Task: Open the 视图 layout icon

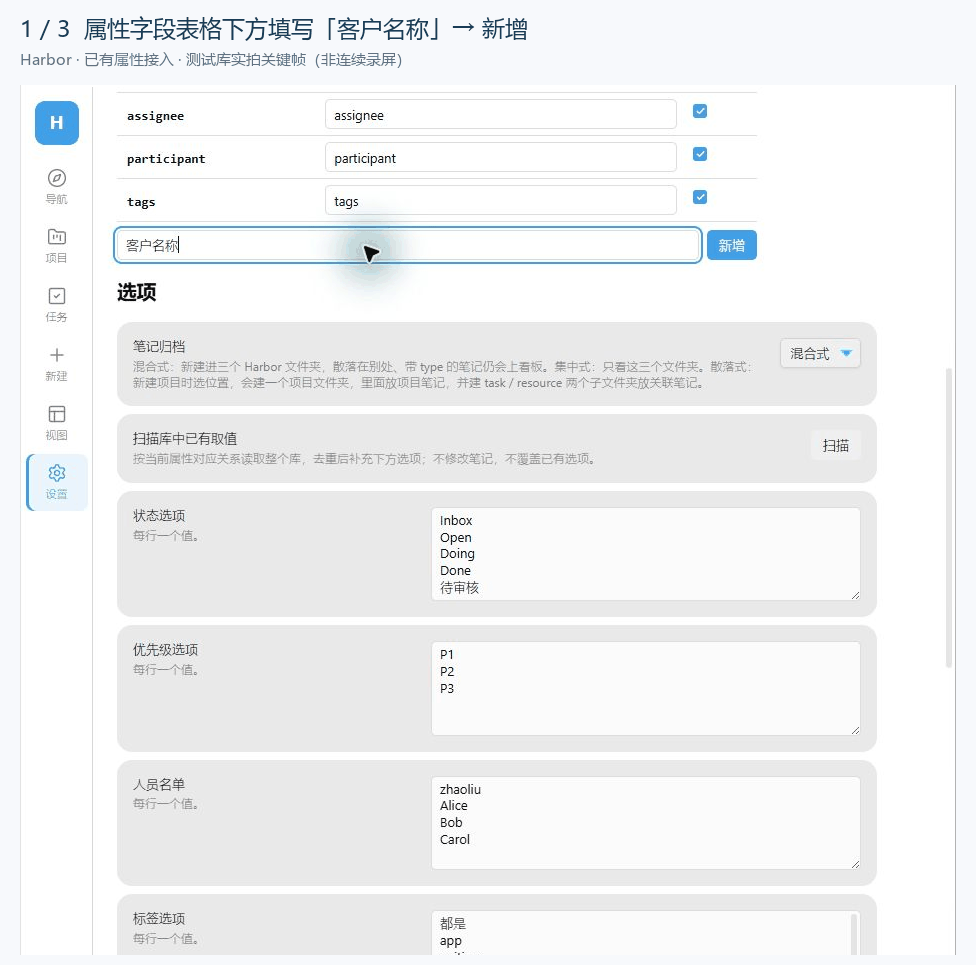Action: (x=57, y=414)
